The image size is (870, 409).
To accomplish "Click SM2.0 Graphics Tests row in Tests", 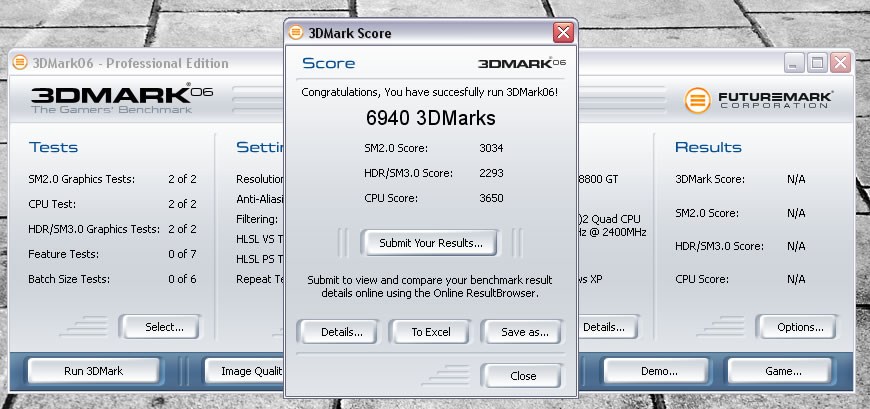I will coord(113,179).
